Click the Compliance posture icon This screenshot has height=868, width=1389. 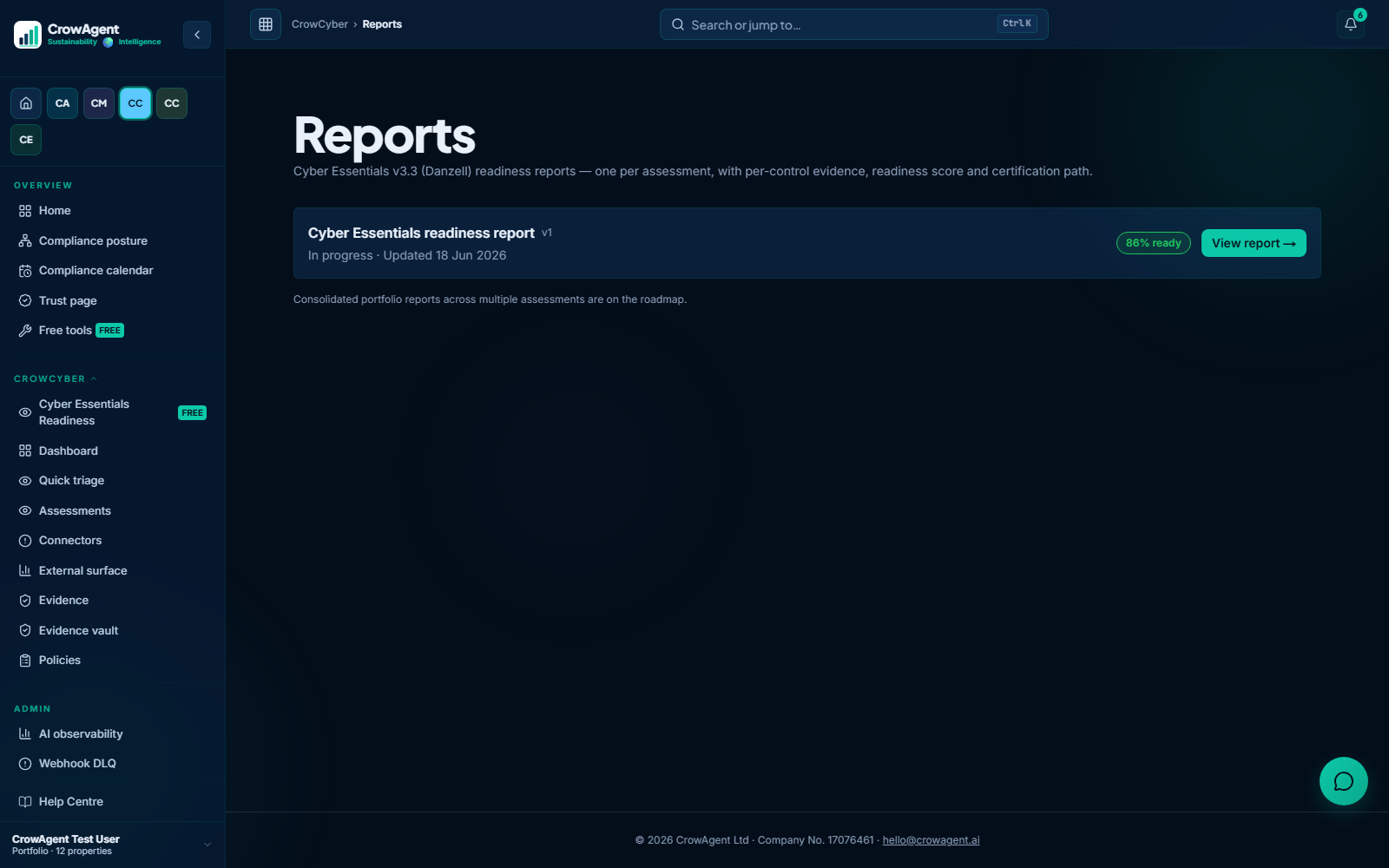pos(25,240)
